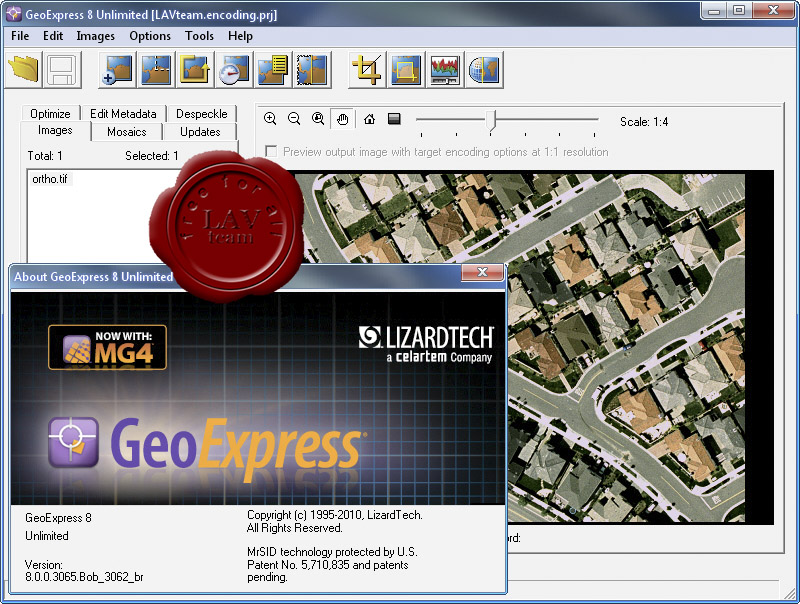Open the Edit menu
The width and height of the screenshot is (800, 604).
[x=53, y=36]
